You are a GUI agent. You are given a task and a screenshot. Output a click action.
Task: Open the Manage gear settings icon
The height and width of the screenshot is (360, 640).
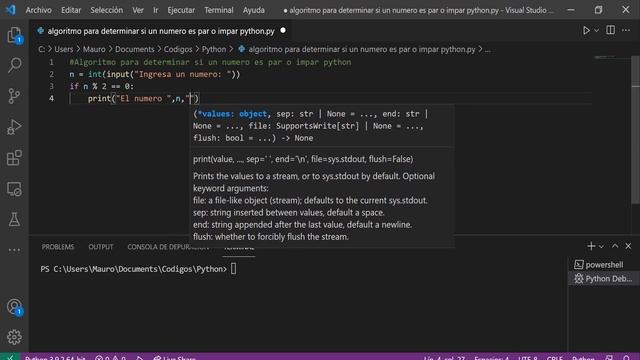pyautogui.click(x=14, y=337)
